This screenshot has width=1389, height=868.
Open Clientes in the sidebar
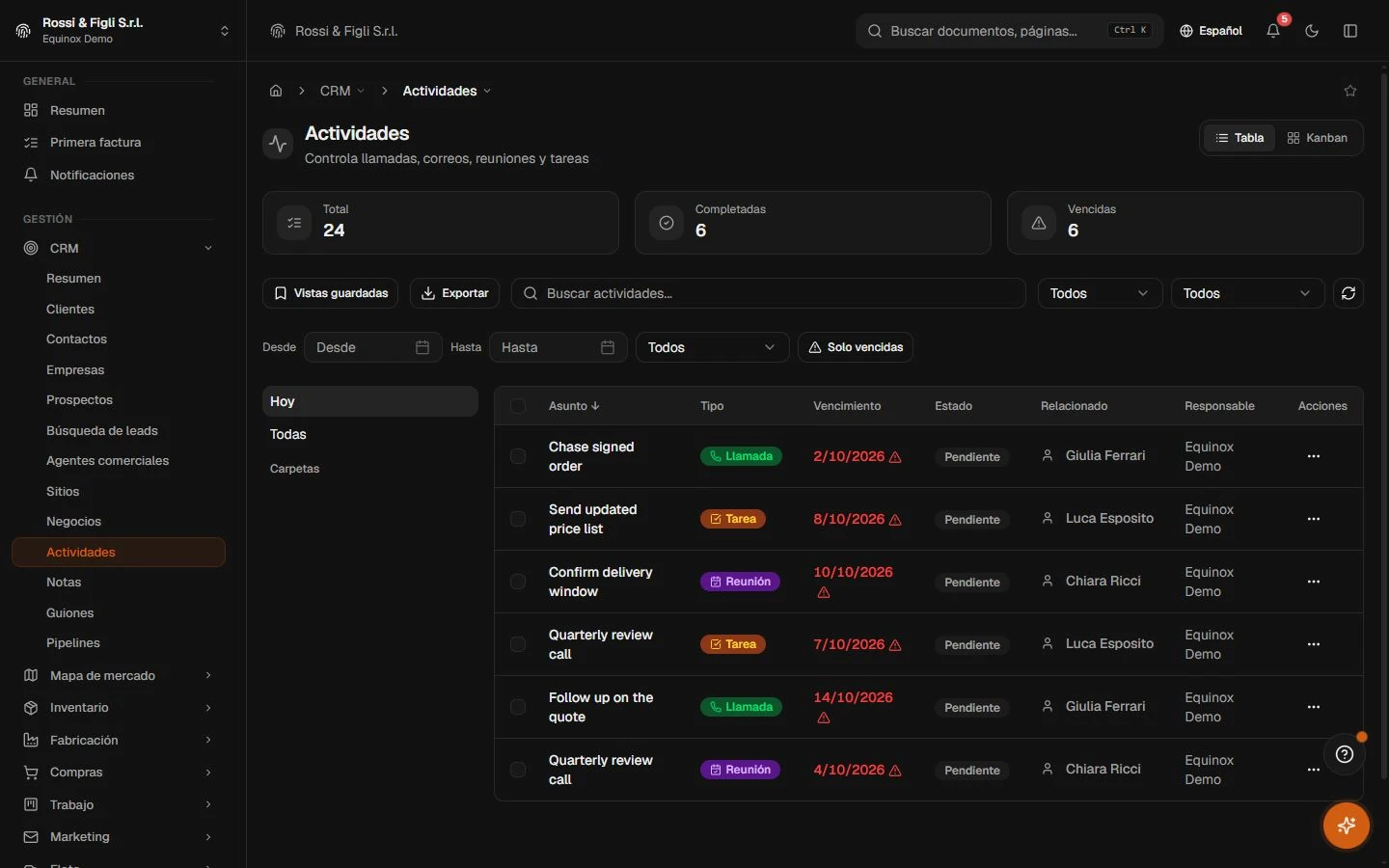tap(70, 310)
